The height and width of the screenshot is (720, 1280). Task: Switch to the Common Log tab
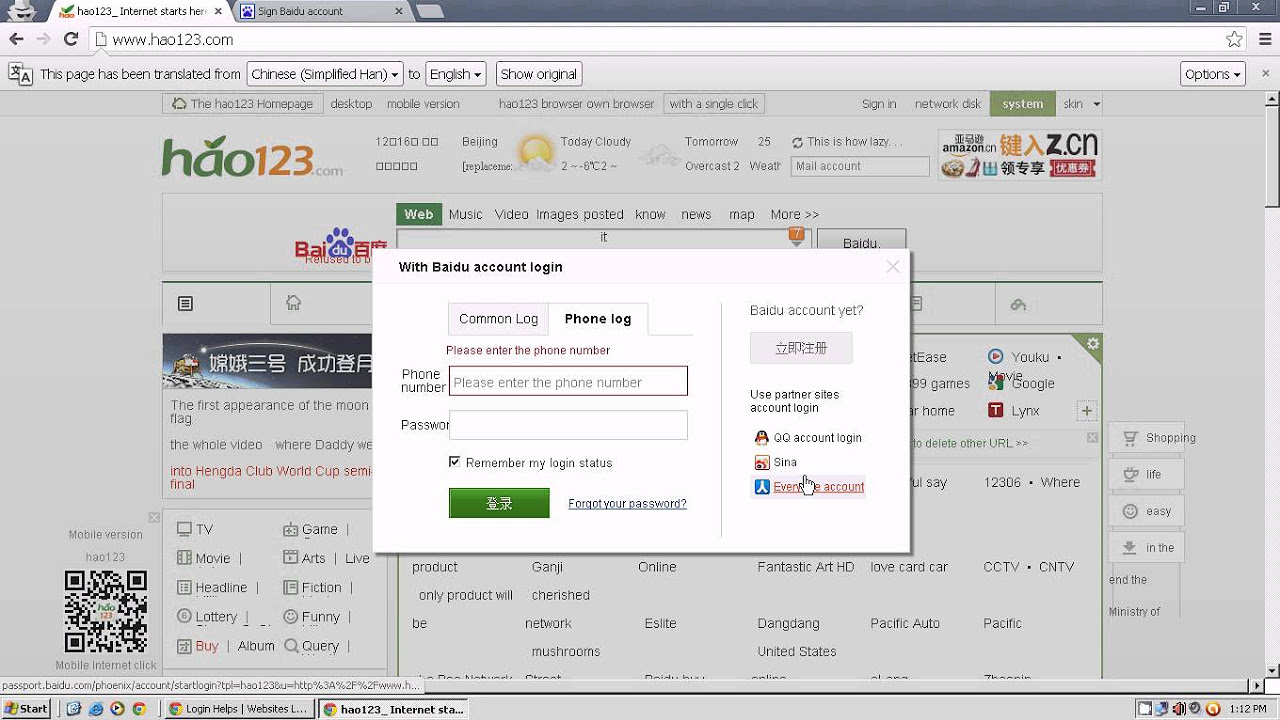coord(498,319)
